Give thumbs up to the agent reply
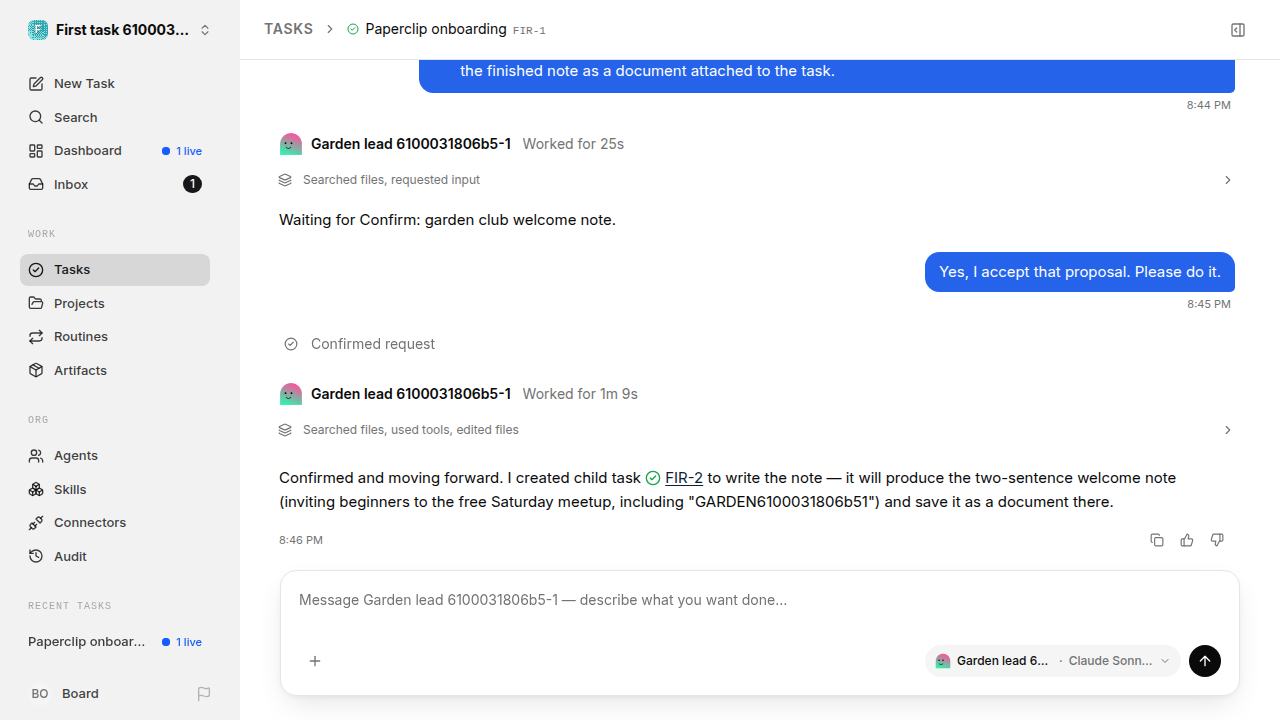 click(x=1187, y=540)
